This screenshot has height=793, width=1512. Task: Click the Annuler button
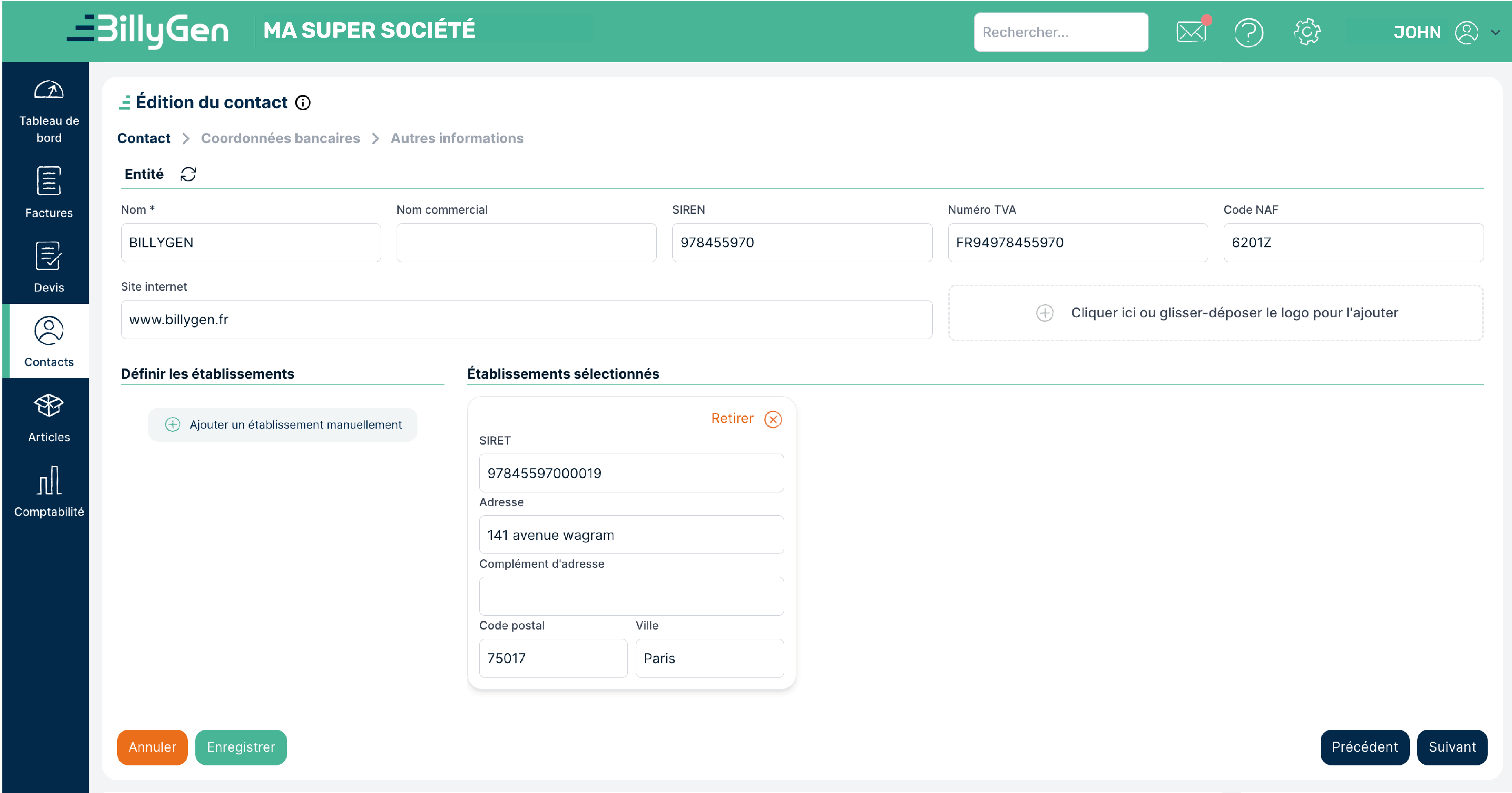[153, 747]
